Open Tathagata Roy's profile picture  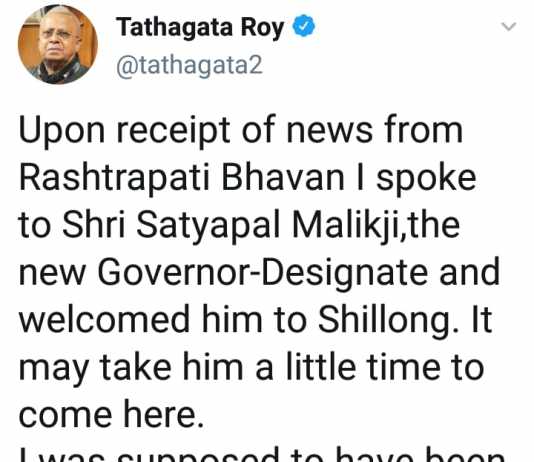(58, 44)
